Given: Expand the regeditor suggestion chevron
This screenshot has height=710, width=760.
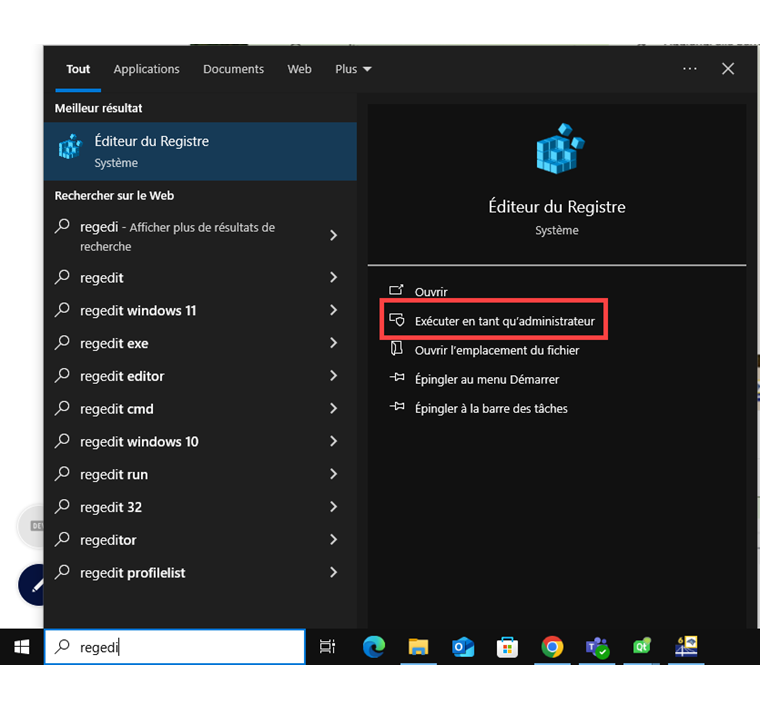Looking at the screenshot, I should 333,539.
